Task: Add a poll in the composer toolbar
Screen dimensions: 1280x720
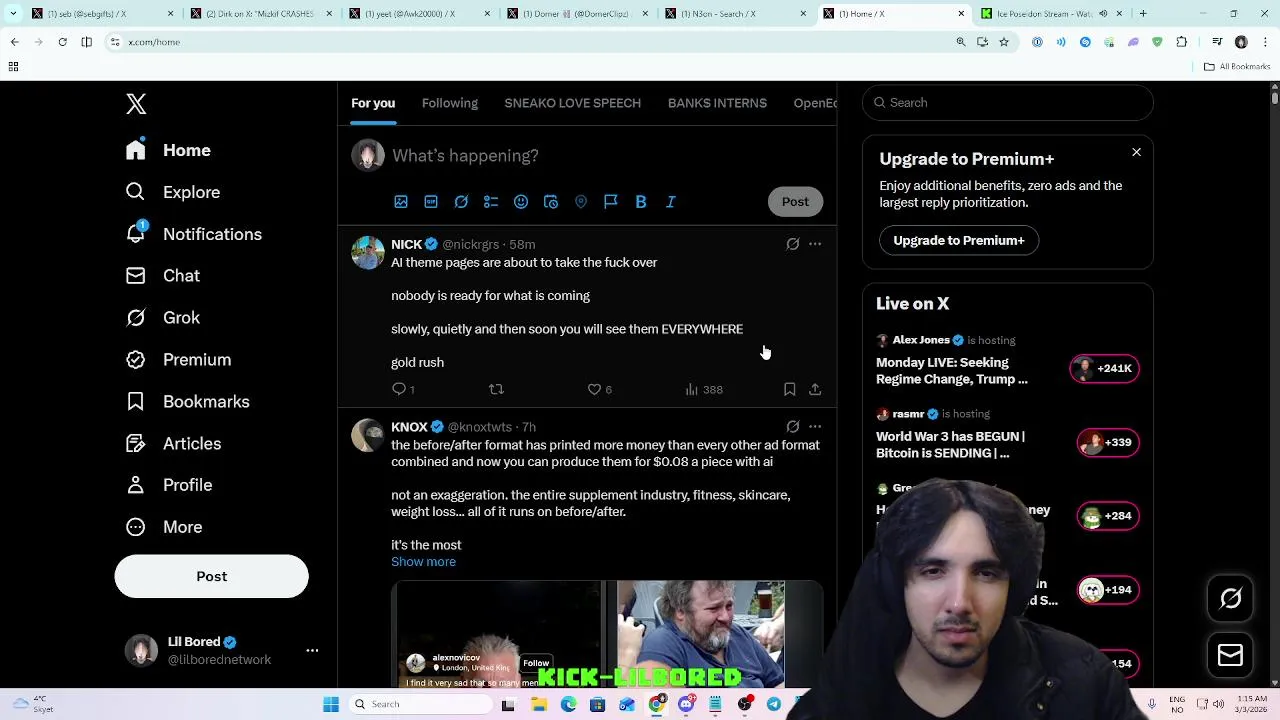Action: 491,202
